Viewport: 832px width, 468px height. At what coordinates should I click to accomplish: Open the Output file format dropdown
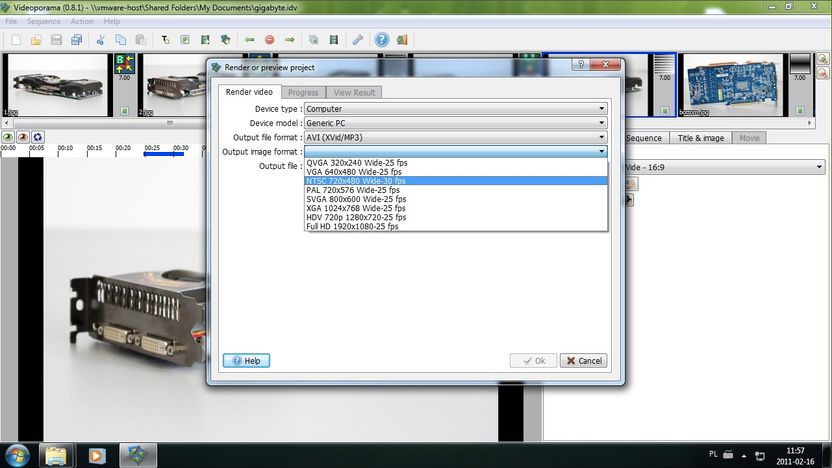pos(456,137)
